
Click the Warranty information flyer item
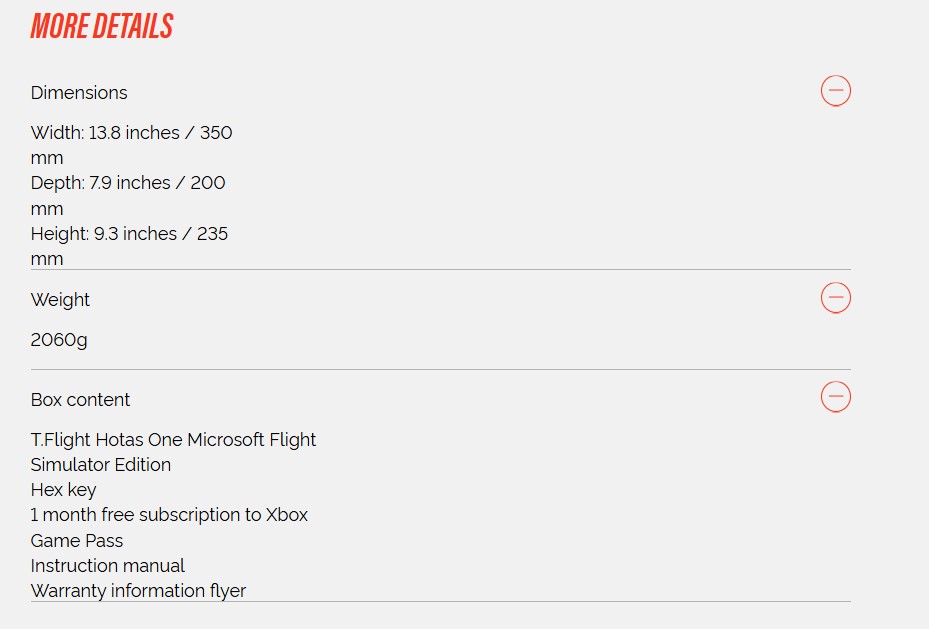[x=138, y=591]
